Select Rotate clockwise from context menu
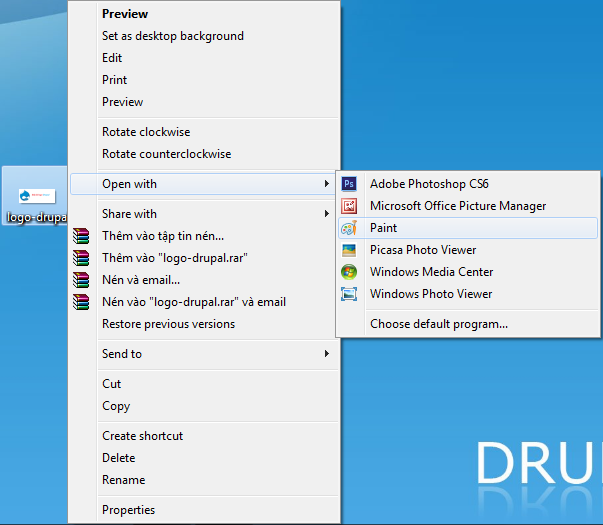 (145, 132)
